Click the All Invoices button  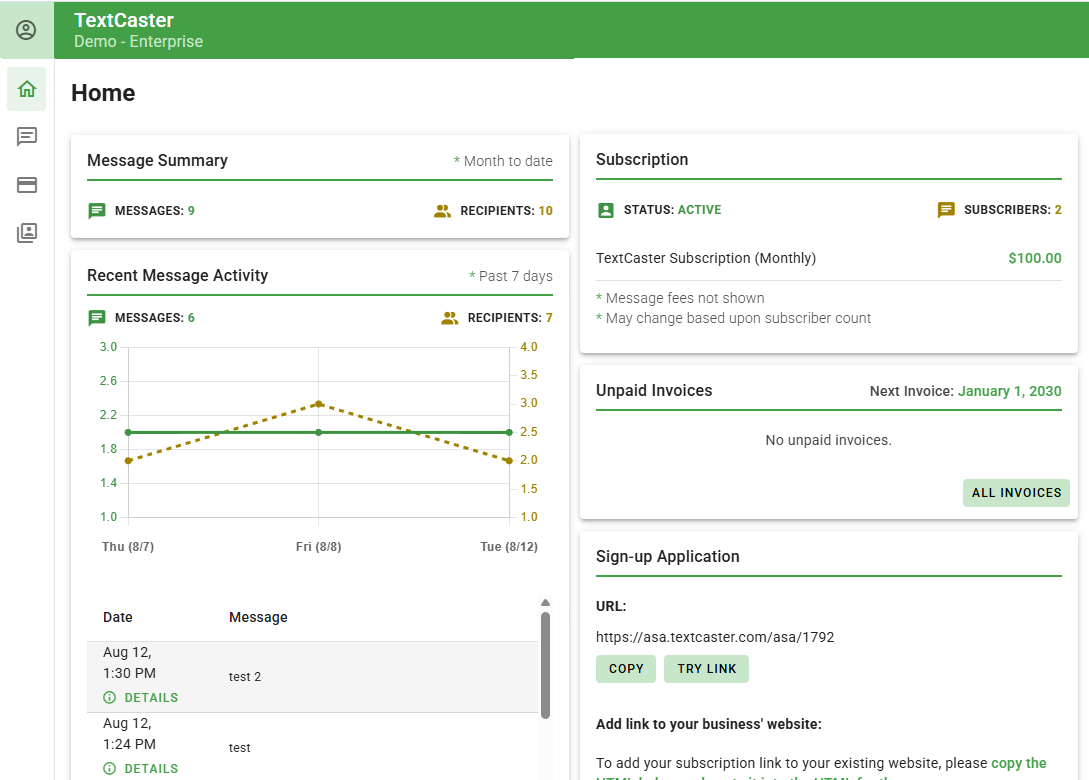coord(1016,492)
